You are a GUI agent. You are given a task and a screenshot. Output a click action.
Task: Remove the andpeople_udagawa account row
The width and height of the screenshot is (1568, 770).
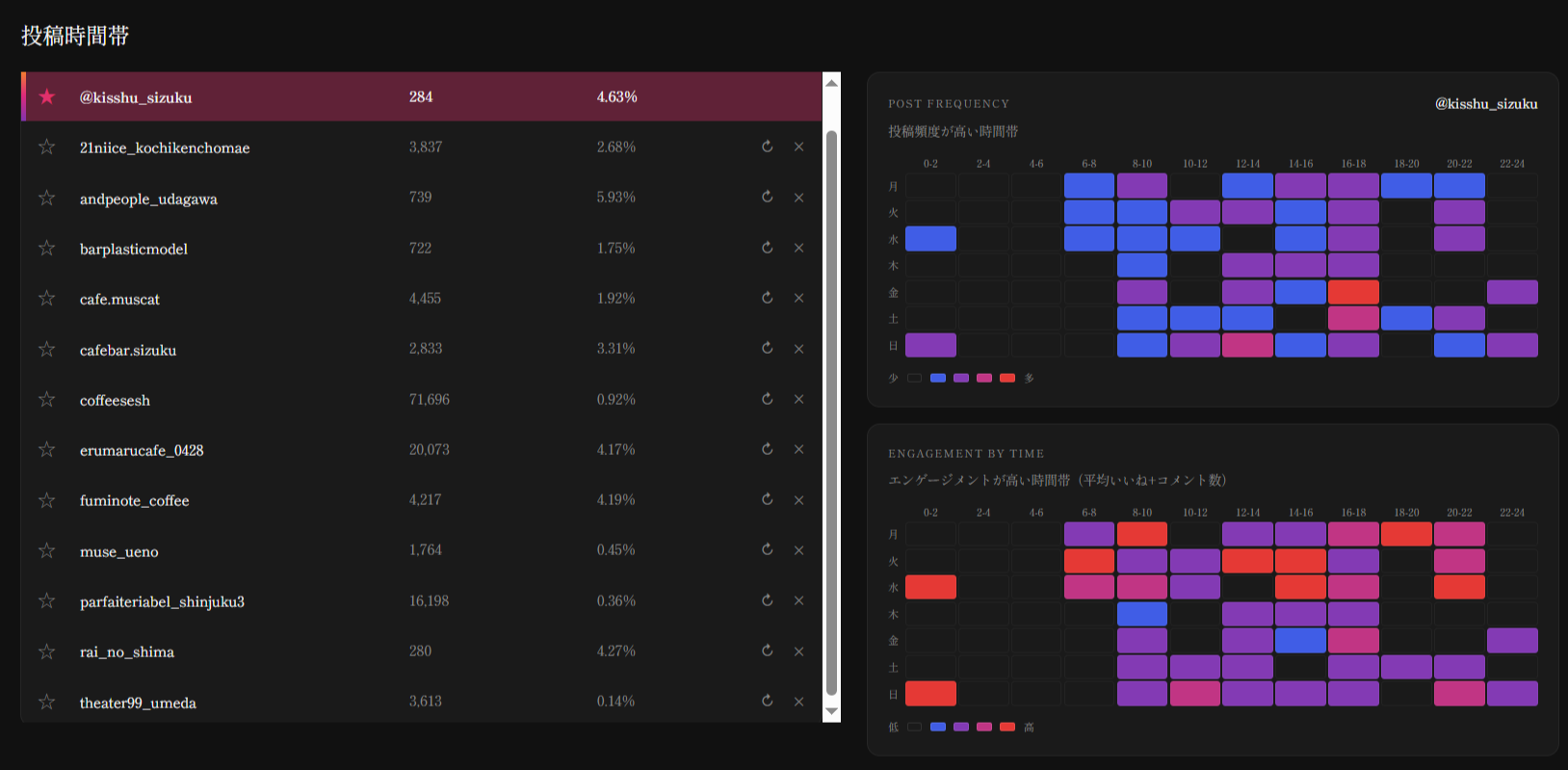coord(798,198)
